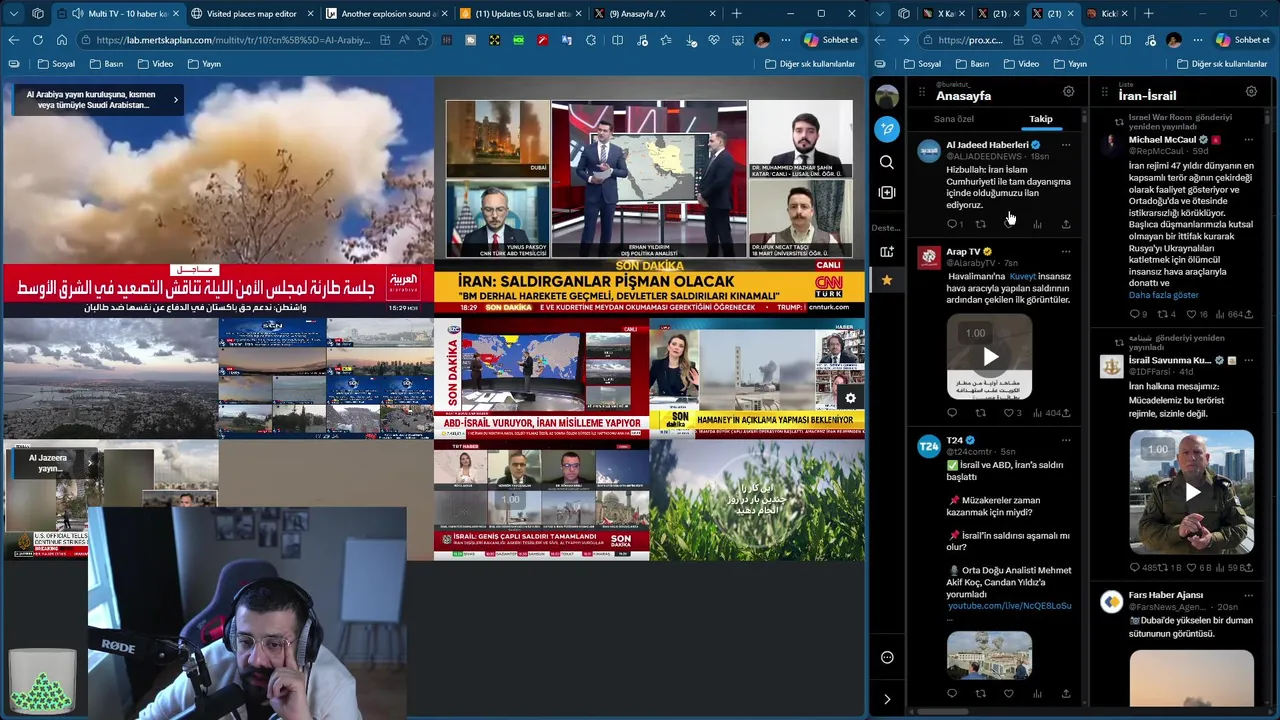Open left browser settings and more menu

tap(785, 40)
